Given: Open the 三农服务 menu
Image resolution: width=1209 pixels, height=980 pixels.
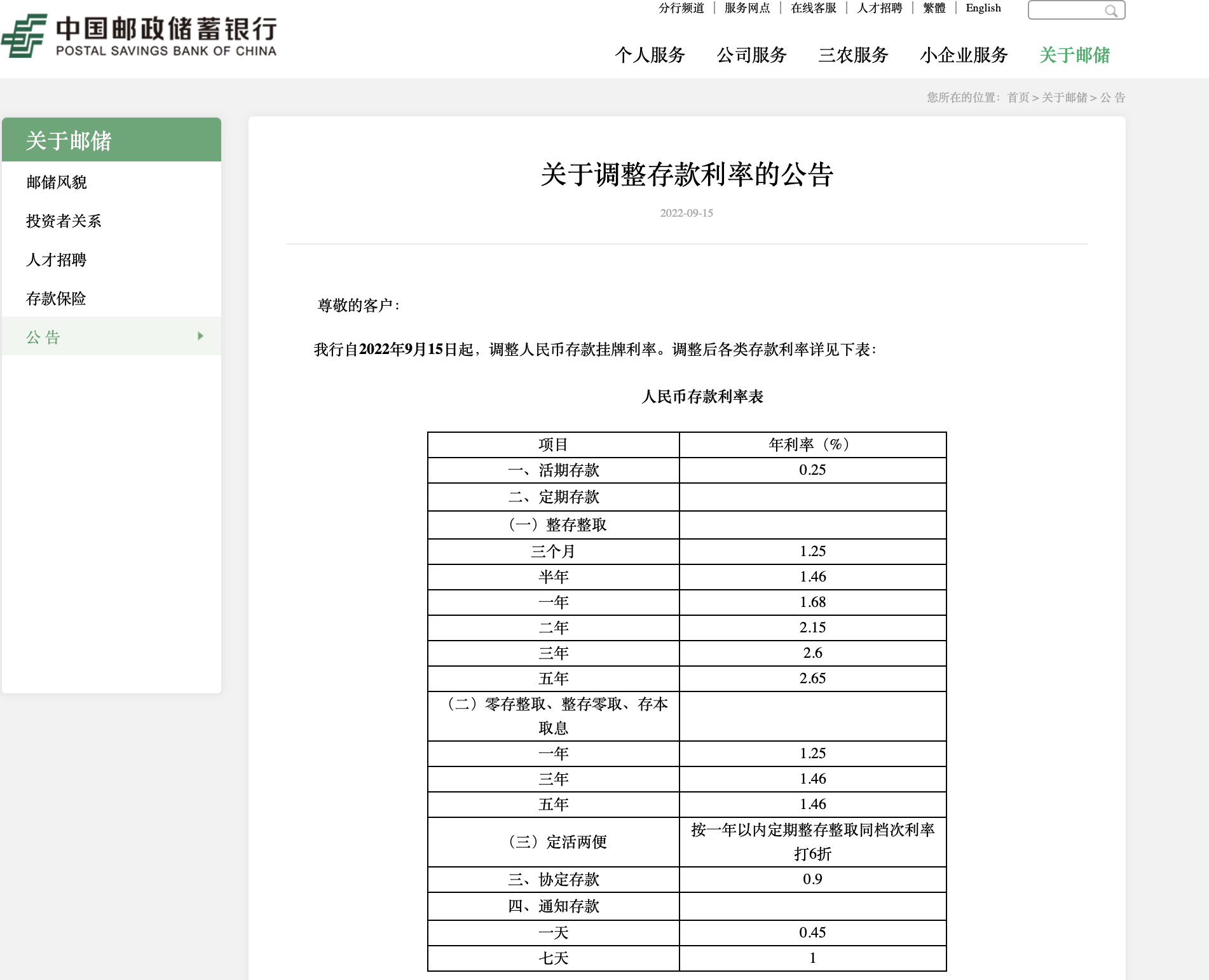Looking at the screenshot, I should coord(853,55).
